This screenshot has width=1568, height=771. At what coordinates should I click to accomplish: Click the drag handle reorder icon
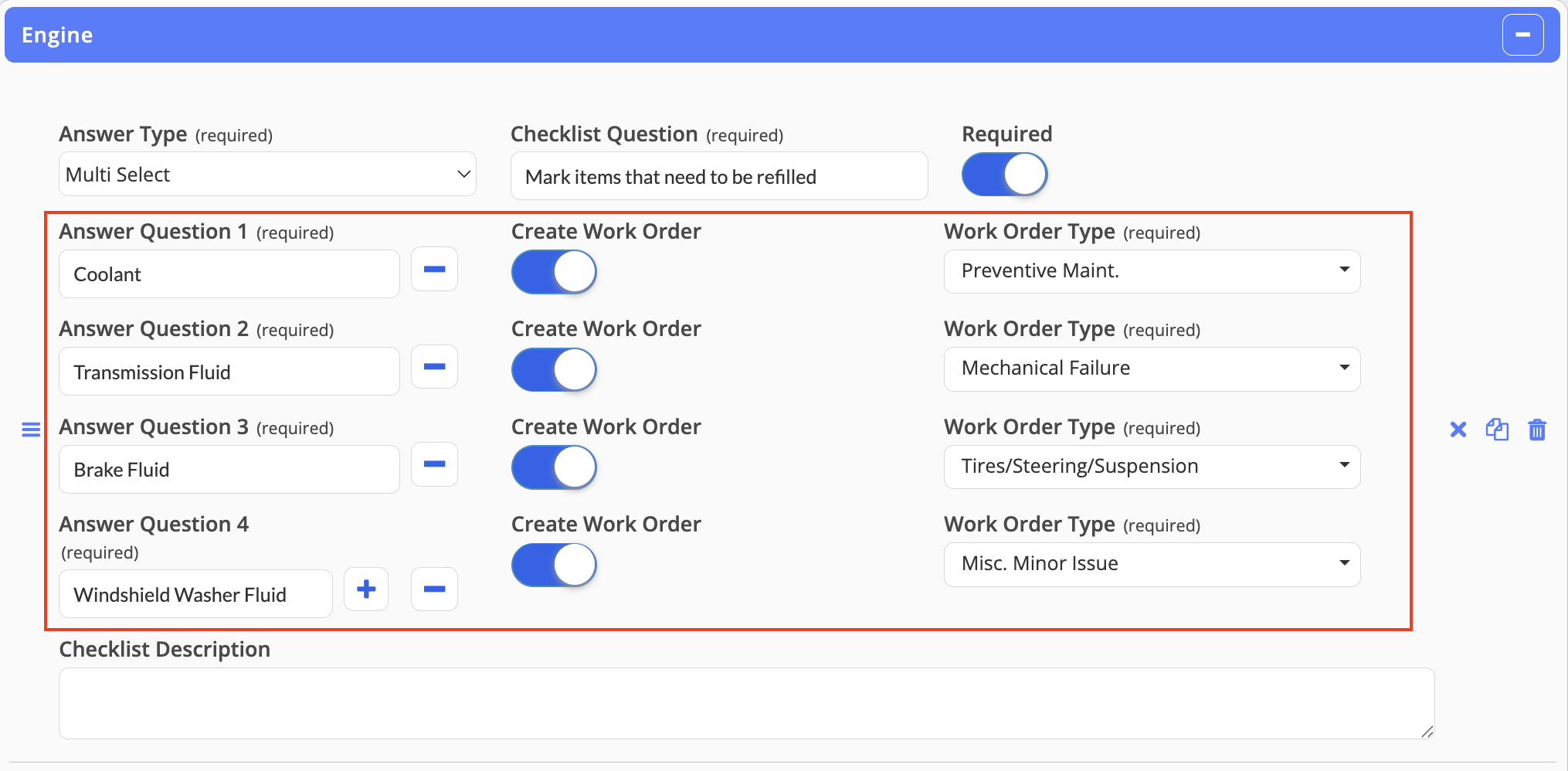pos(31,430)
